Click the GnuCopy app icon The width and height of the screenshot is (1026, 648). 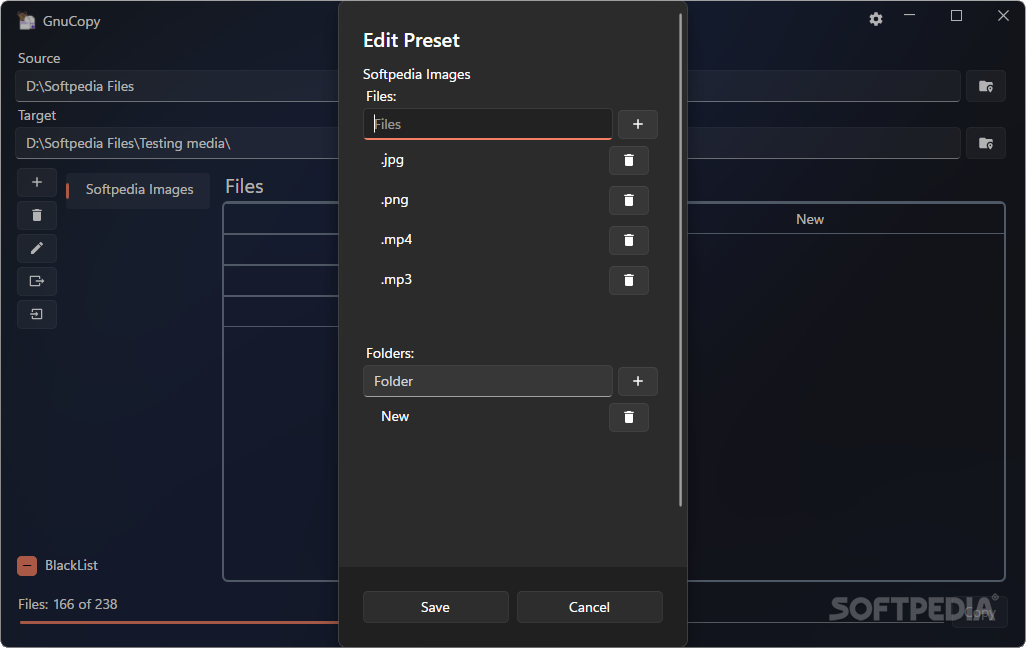click(x=26, y=21)
